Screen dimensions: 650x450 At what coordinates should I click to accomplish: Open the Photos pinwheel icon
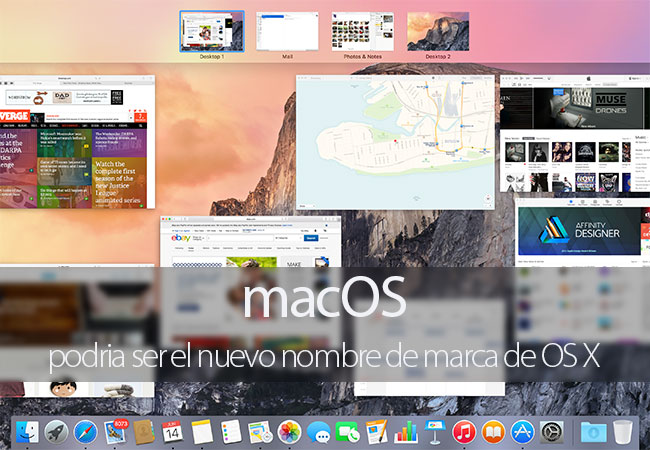tap(289, 432)
